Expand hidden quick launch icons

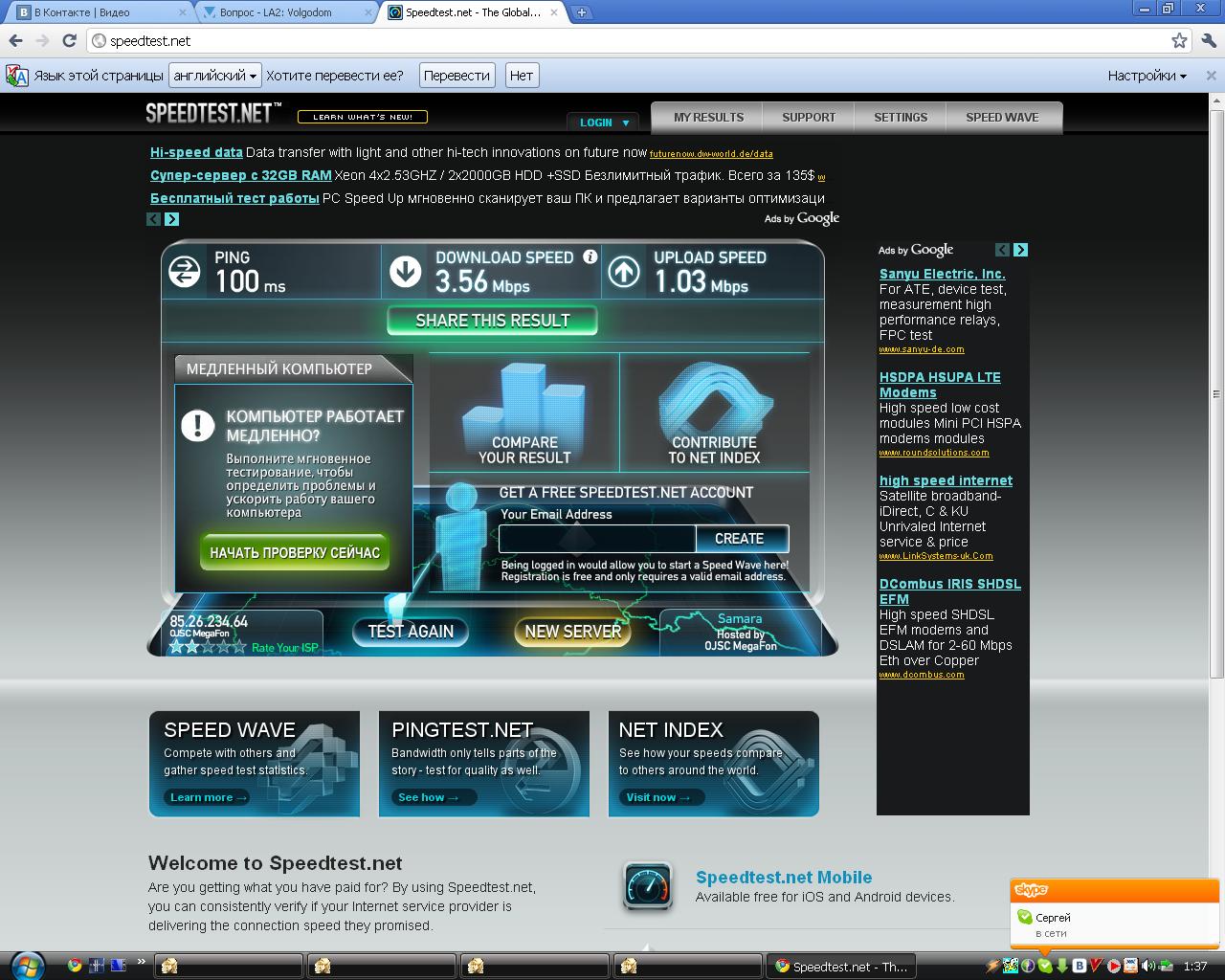[x=142, y=962]
